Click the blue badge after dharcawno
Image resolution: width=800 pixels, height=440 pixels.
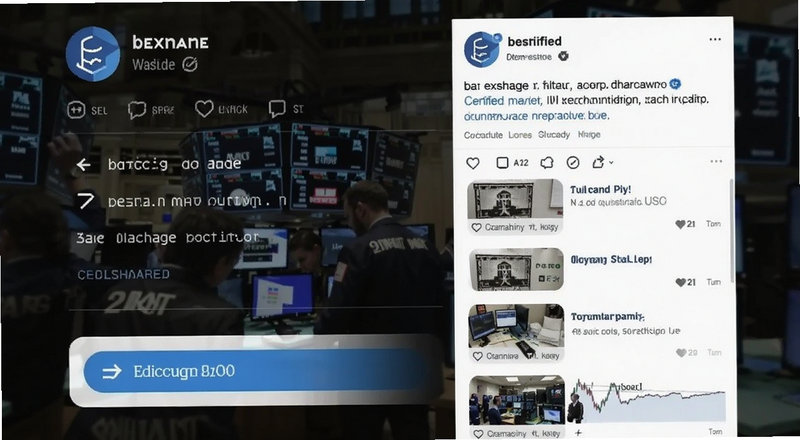[675, 84]
